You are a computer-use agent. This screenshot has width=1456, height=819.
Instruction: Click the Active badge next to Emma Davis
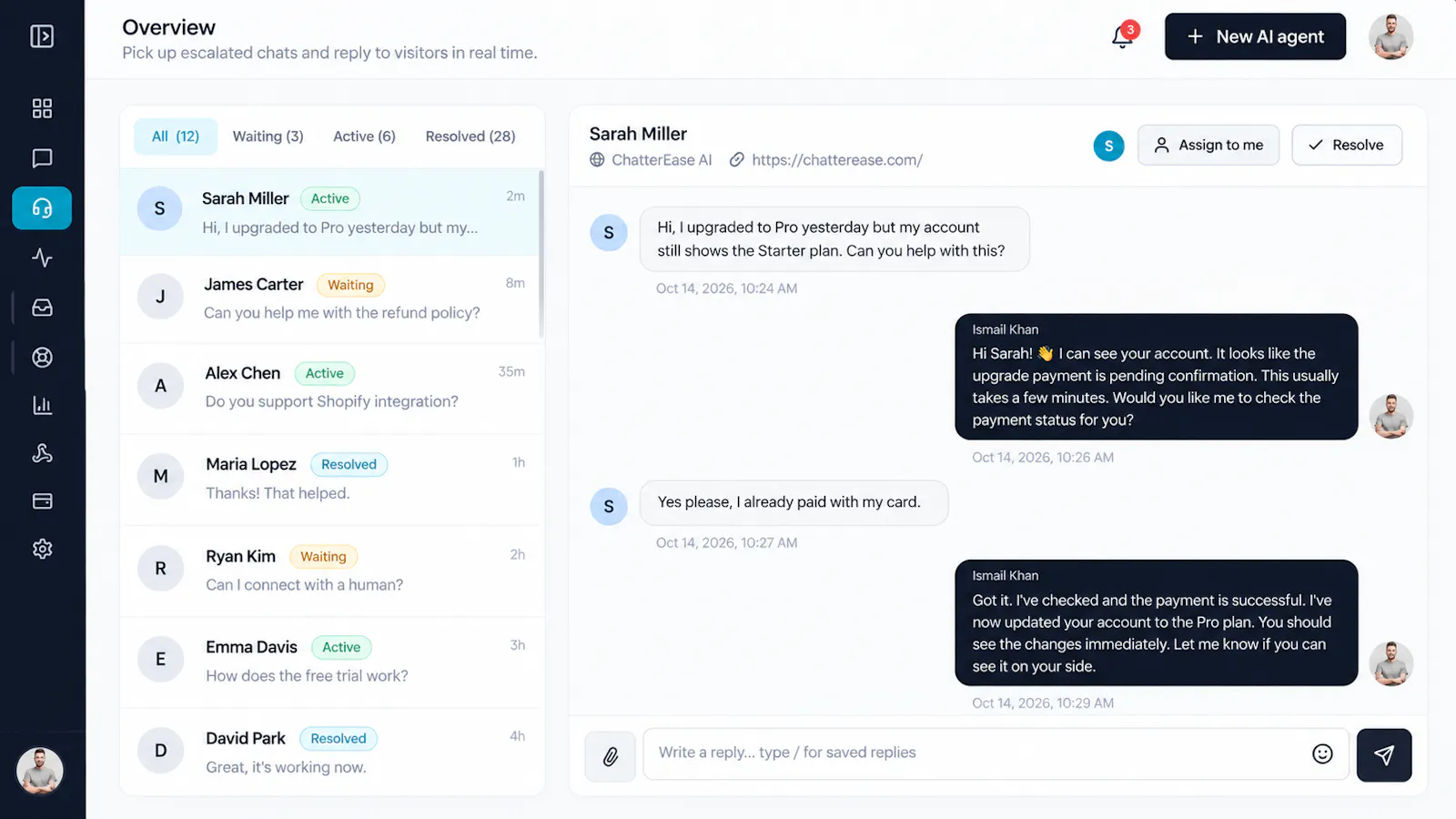coord(341,647)
